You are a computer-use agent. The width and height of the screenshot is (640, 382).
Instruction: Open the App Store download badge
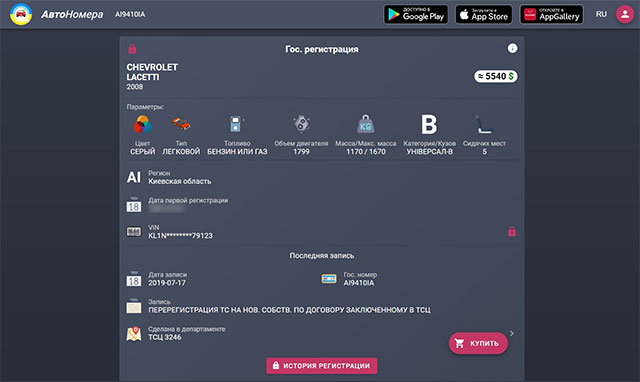(484, 15)
